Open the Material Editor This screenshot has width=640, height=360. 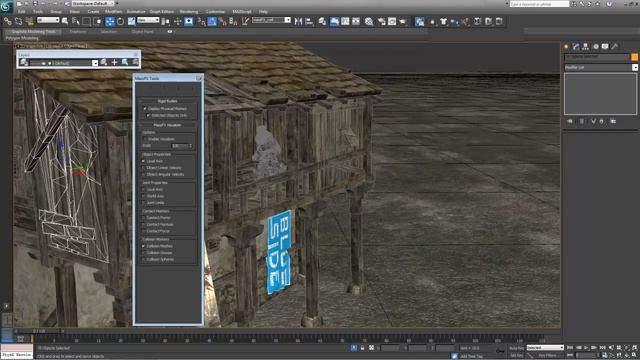click(x=369, y=21)
